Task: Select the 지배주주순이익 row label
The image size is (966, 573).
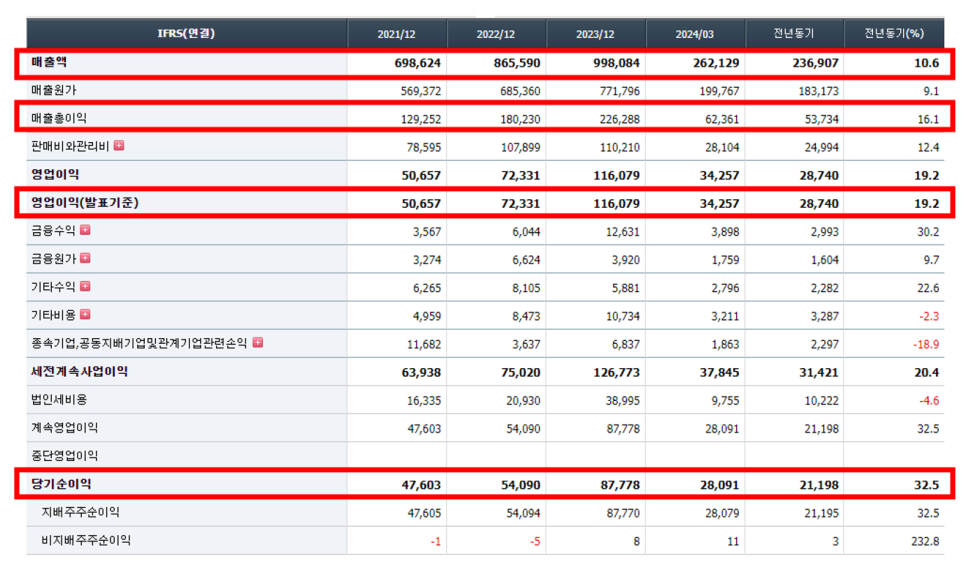Action: (80, 512)
